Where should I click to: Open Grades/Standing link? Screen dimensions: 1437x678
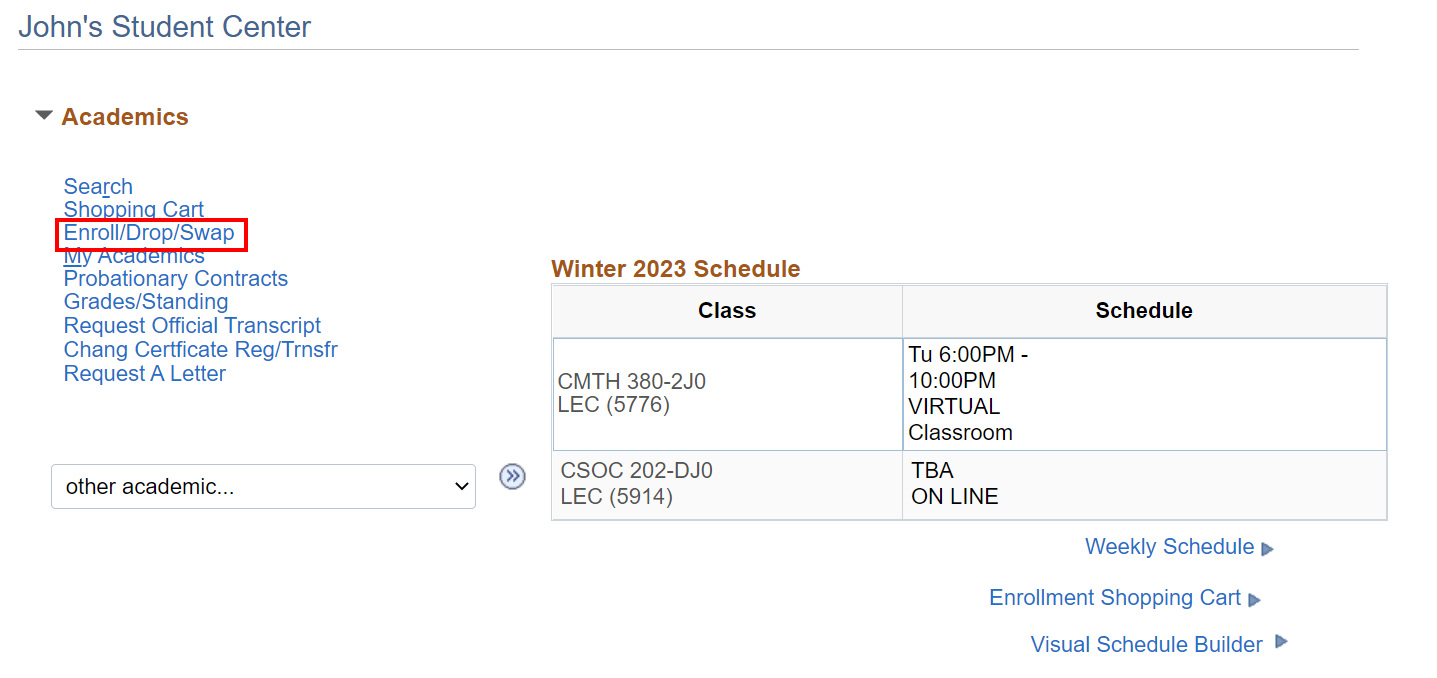pos(146,302)
